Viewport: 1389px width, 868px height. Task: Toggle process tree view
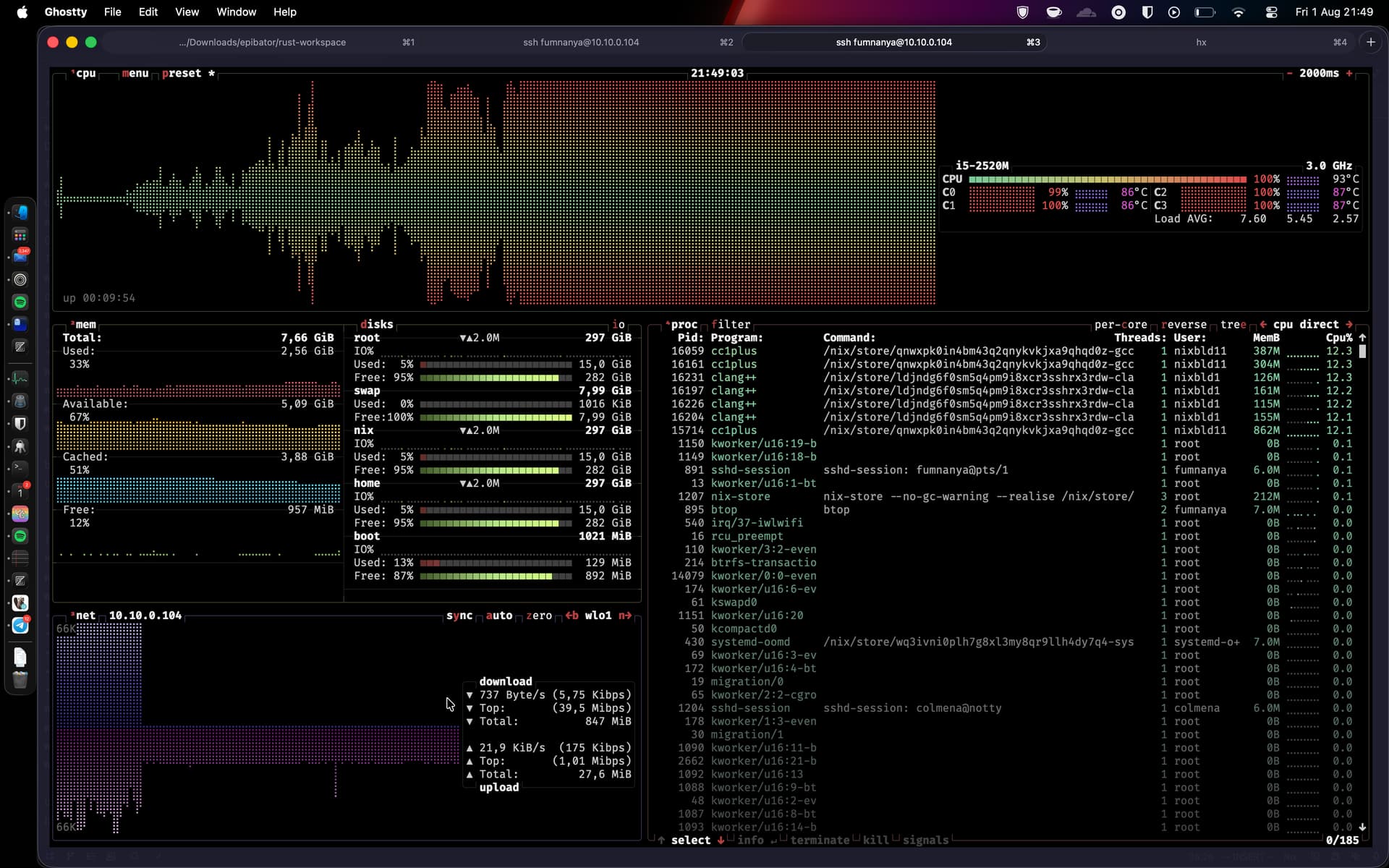click(x=1233, y=324)
